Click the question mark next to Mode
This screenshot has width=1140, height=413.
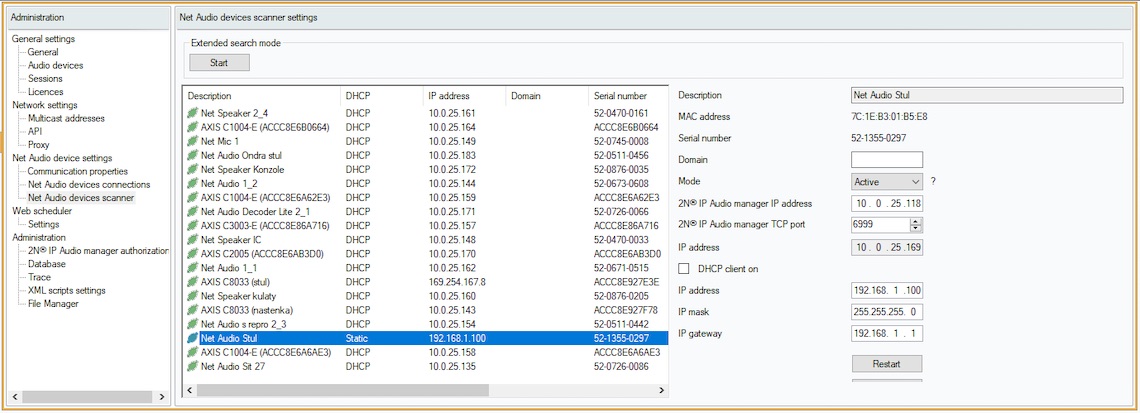point(934,181)
